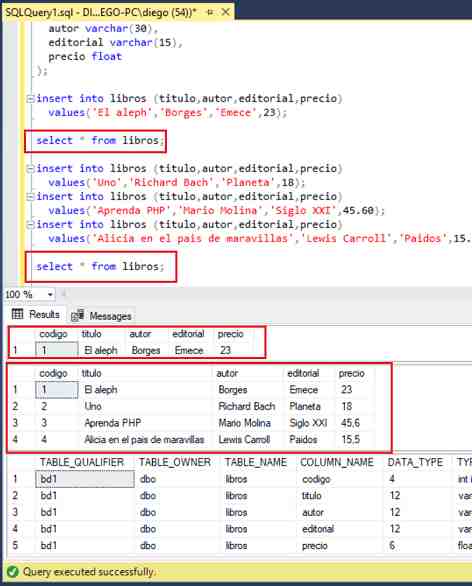Click the Results grid icon
Image resolution: width=472 pixels, height=586 pixels.
[18, 314]
